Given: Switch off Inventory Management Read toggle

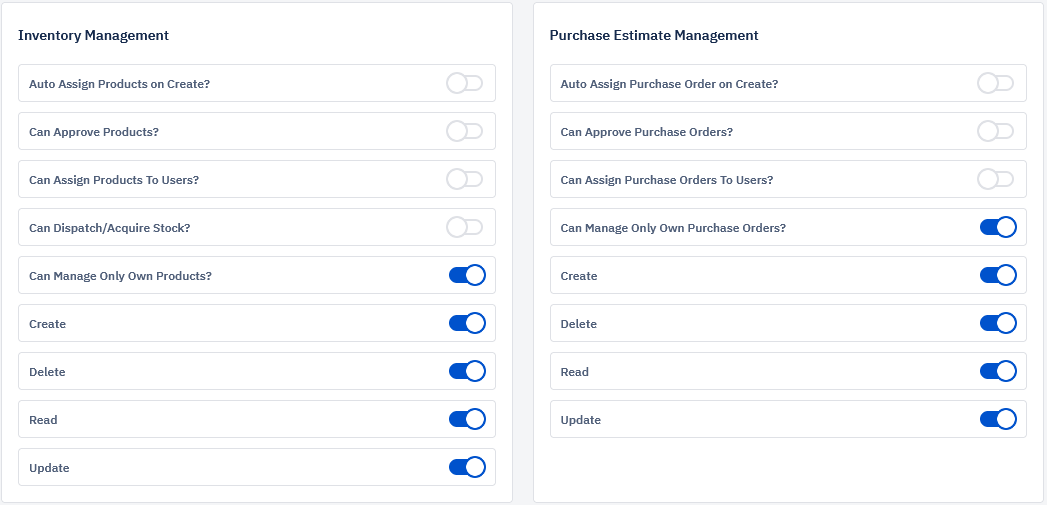Looking at the screenshot, I should (467, 419).
